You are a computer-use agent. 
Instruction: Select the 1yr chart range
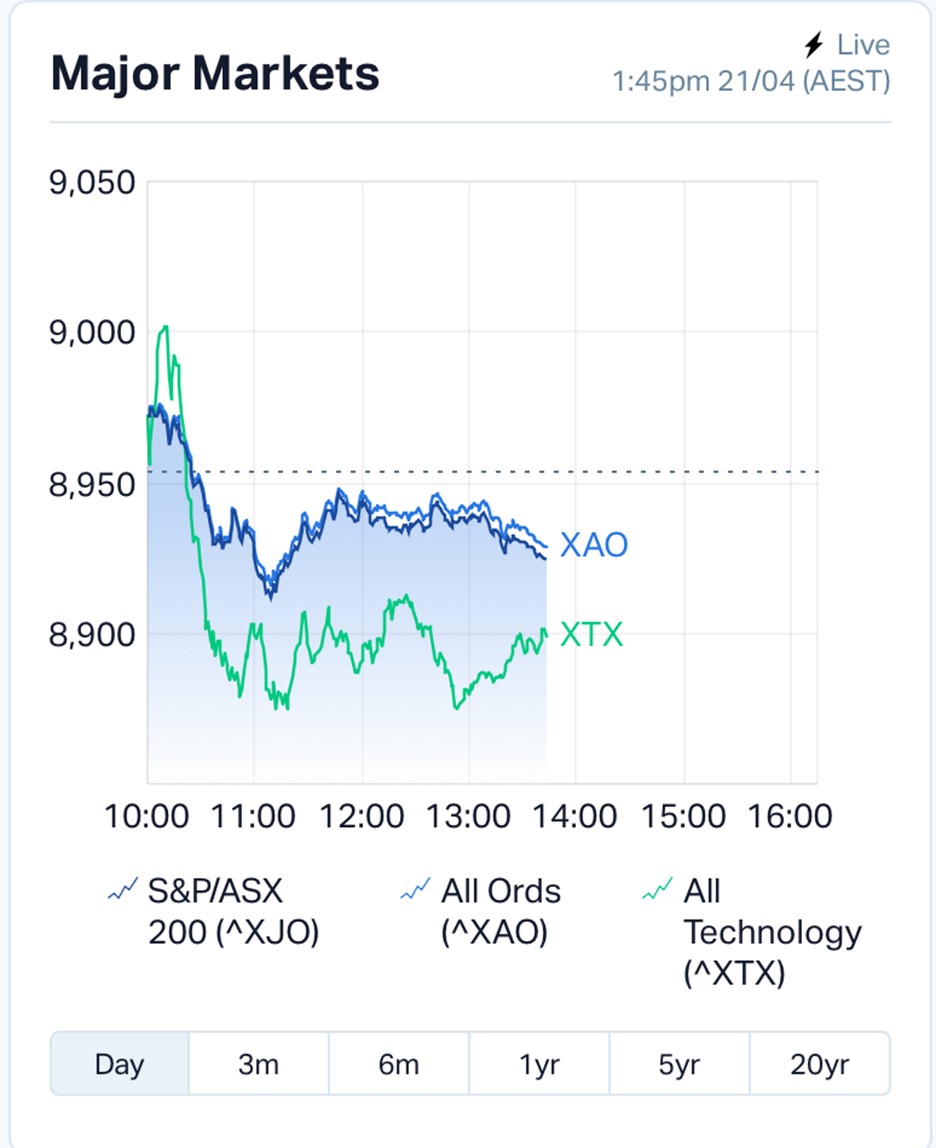click(539, 1064)
